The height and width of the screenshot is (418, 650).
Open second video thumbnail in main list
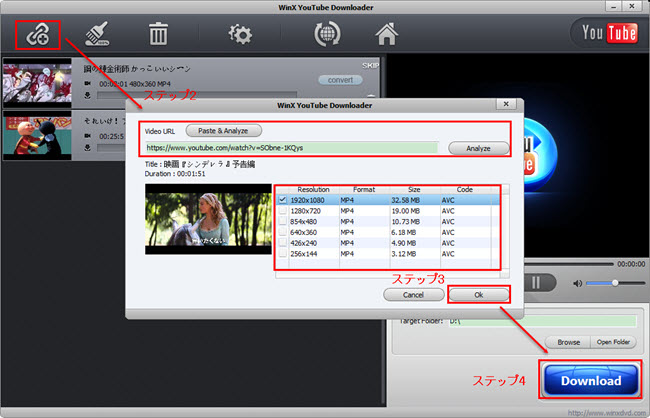coord(37,135)
